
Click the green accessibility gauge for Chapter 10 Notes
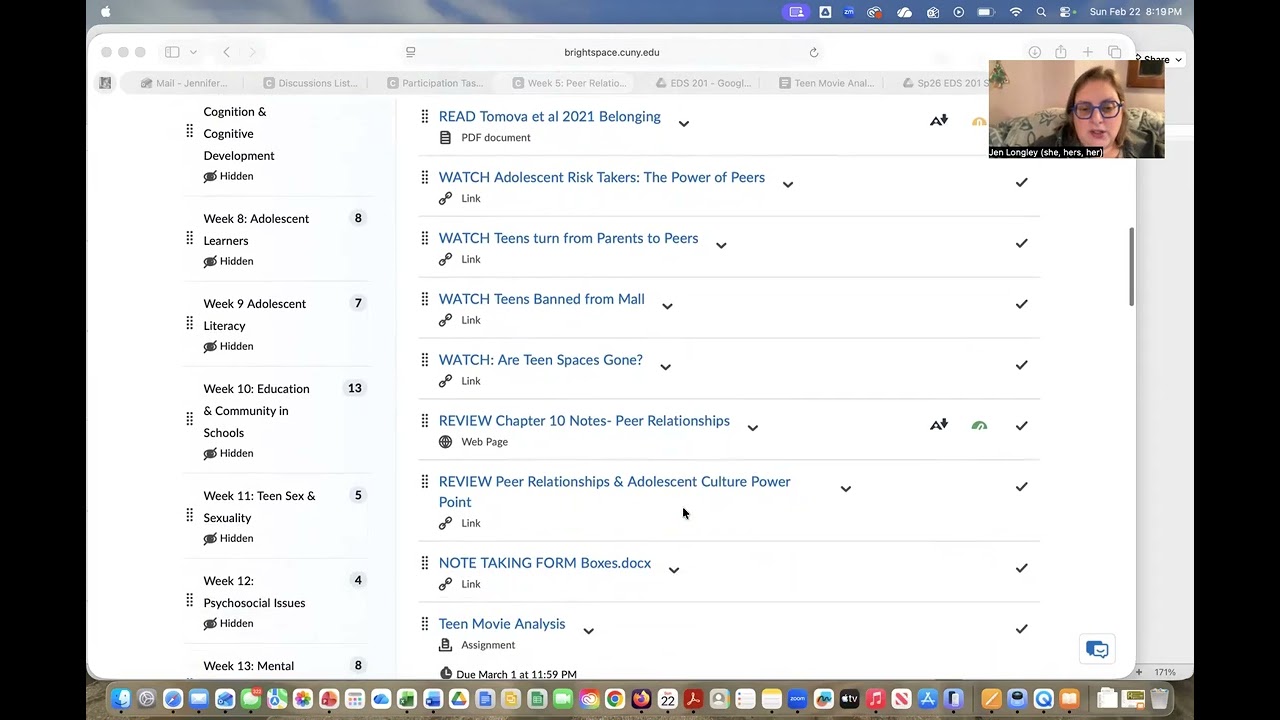point(979,425)
